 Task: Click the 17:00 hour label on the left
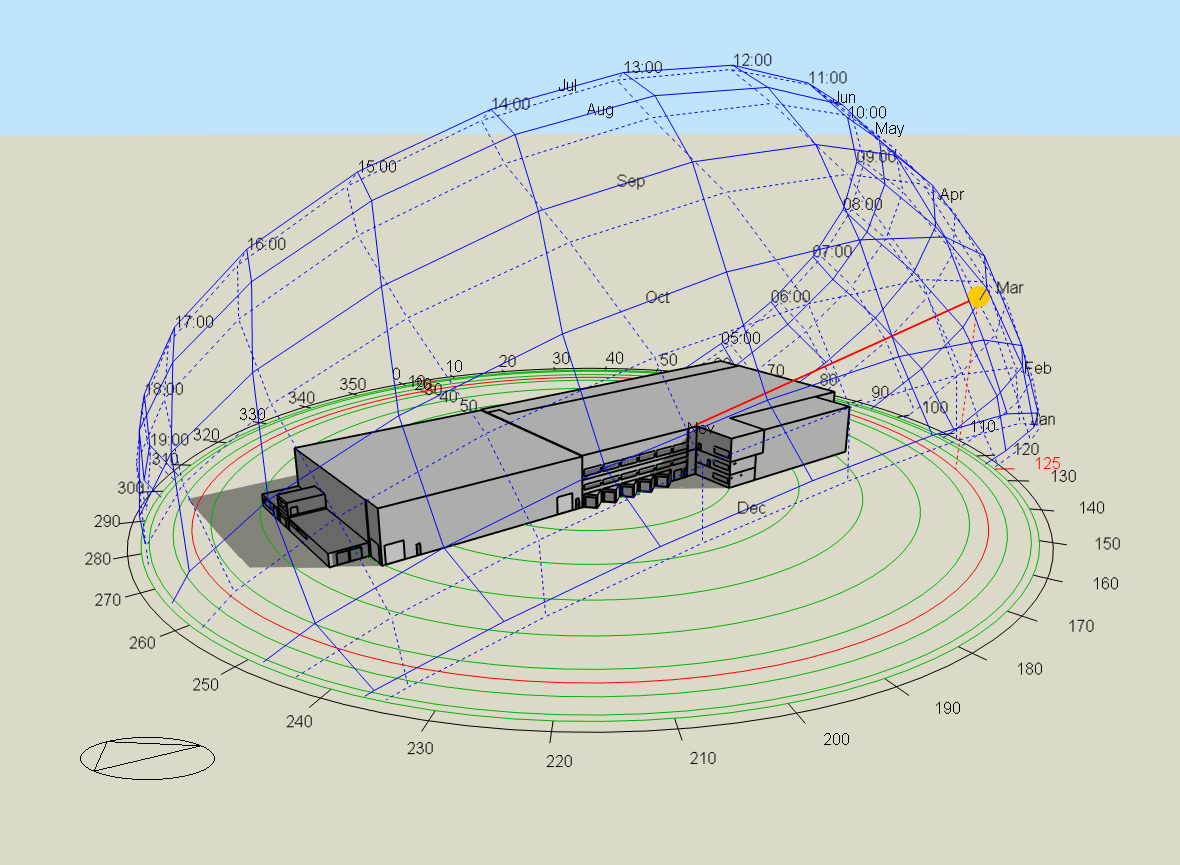(x=194, y=323)
